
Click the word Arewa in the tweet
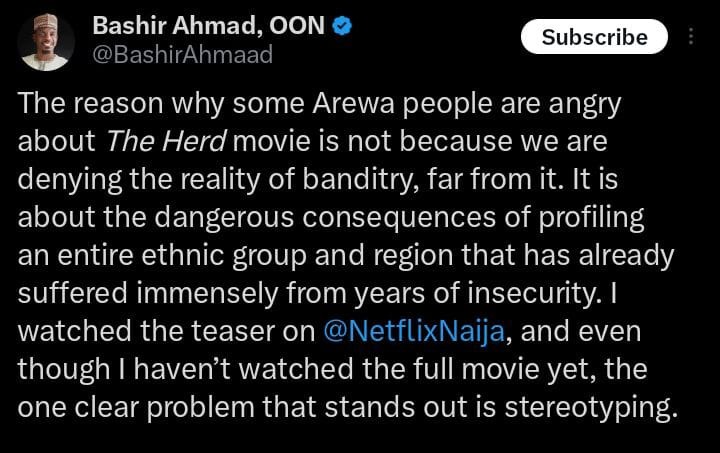coord(353,103)
